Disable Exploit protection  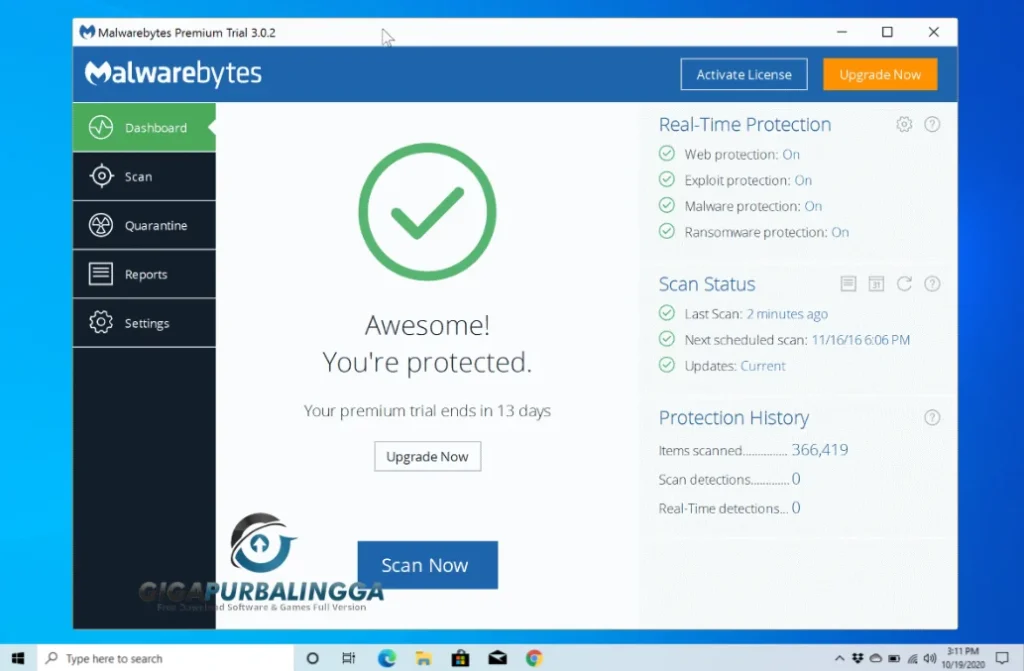(x=804, y=180)
